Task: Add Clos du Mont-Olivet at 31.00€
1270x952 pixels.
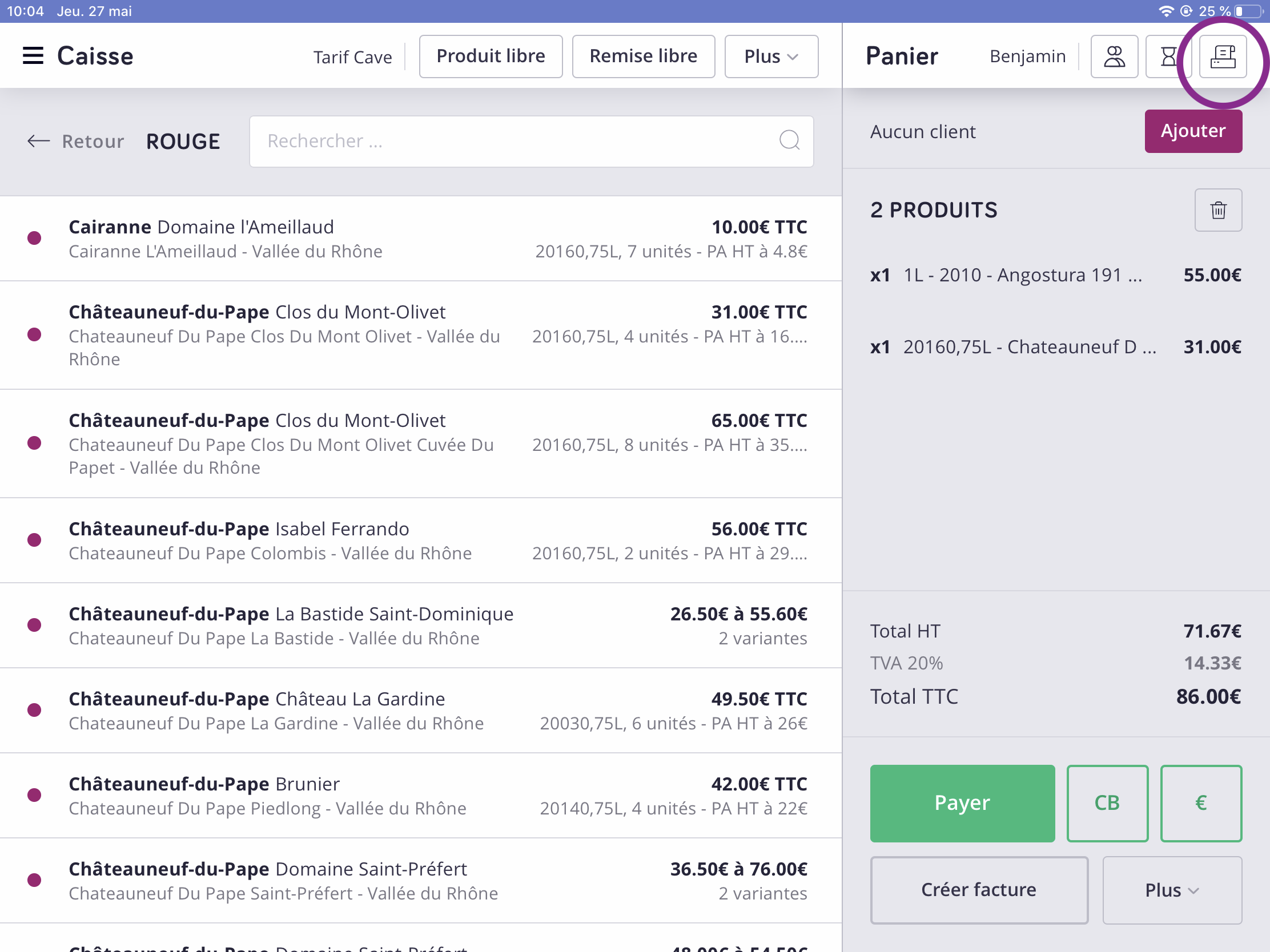Action: 421,335
